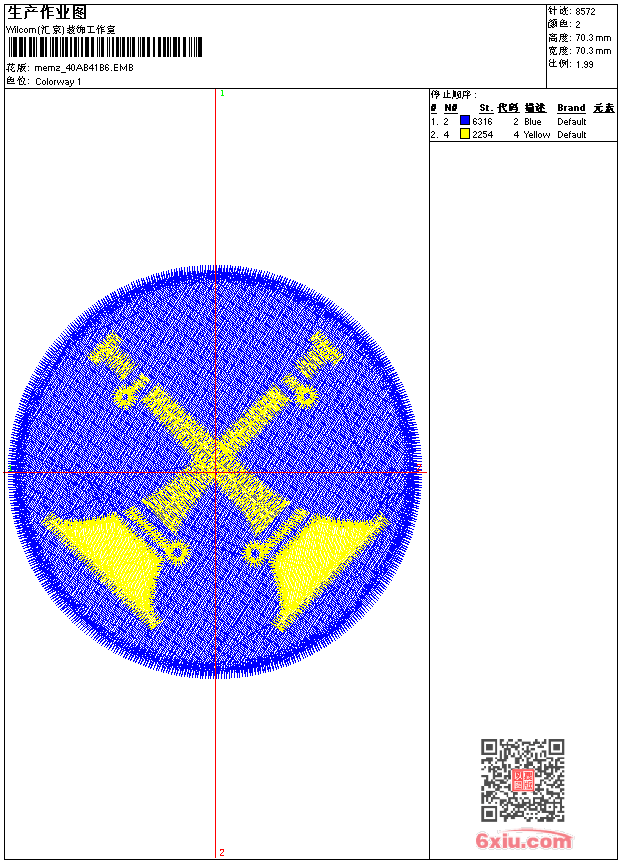Click the '代码' column header

click(508, 108)
